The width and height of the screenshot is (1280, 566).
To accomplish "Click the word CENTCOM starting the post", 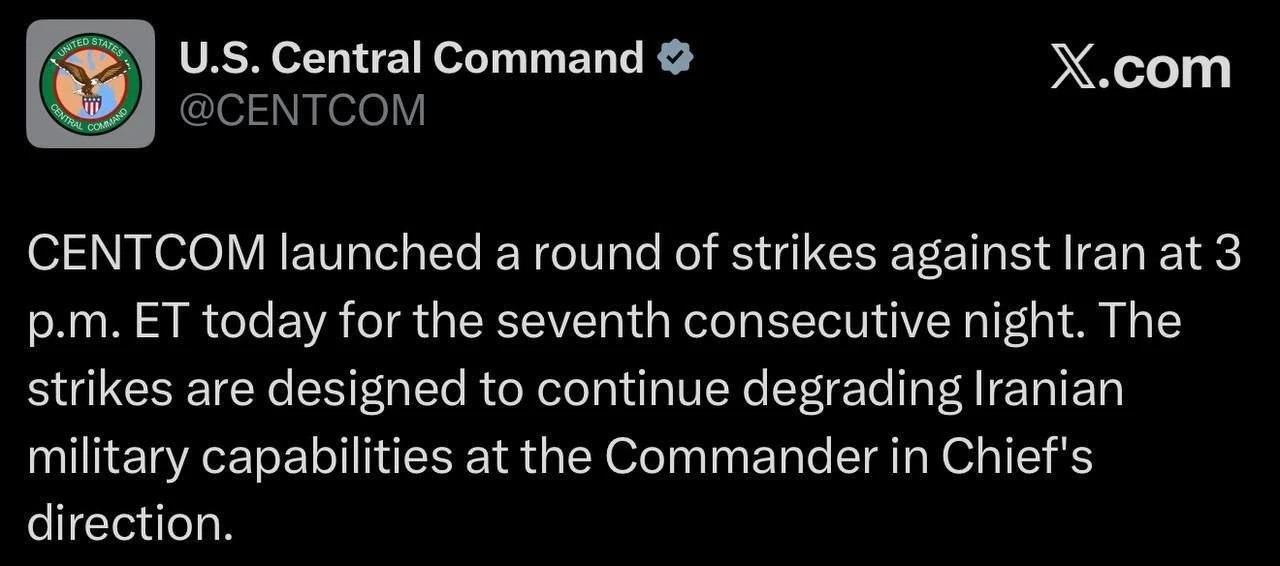I will pos(148,255).
